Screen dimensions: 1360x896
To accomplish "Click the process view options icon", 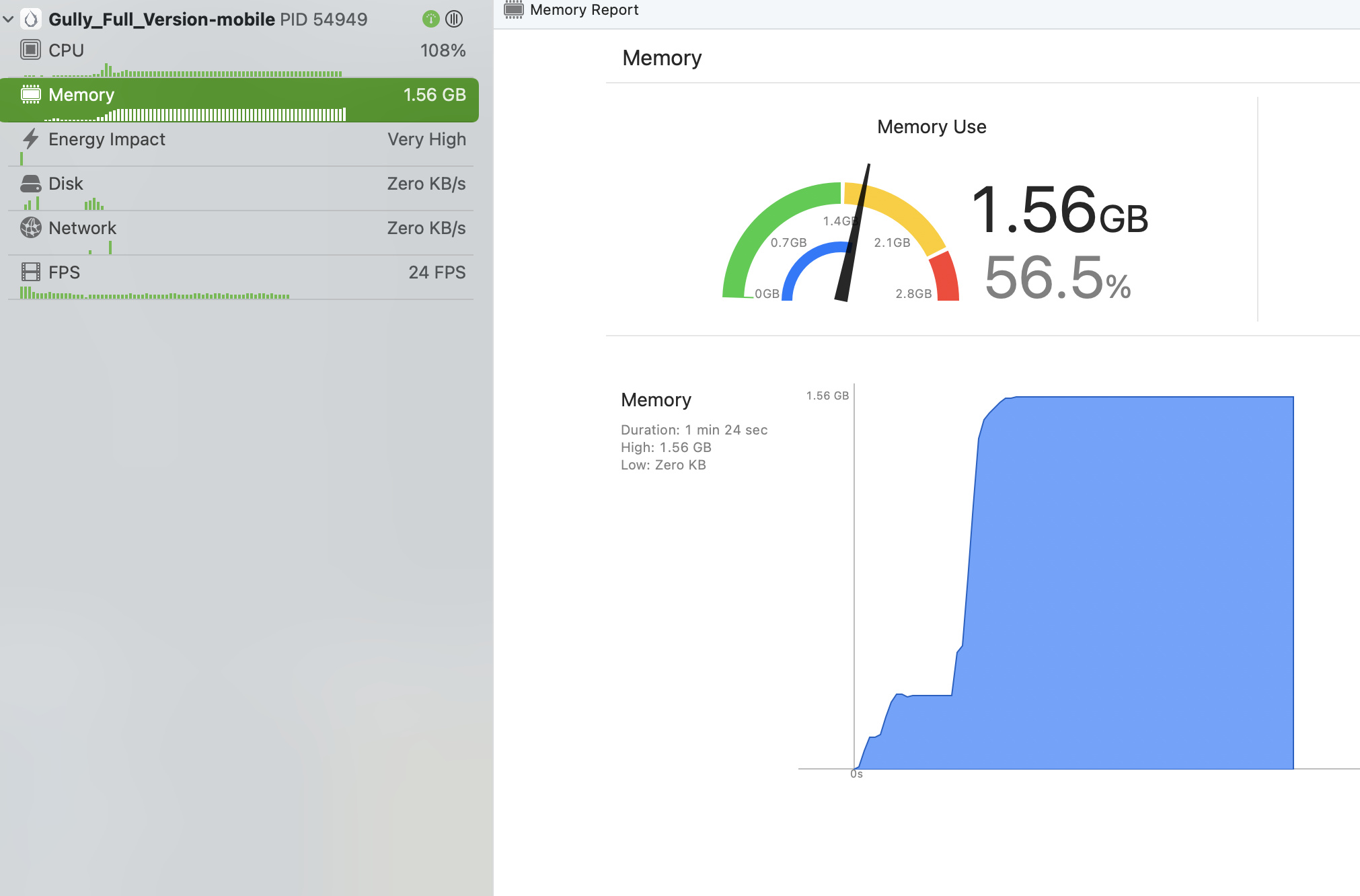I will coord(455,19).
